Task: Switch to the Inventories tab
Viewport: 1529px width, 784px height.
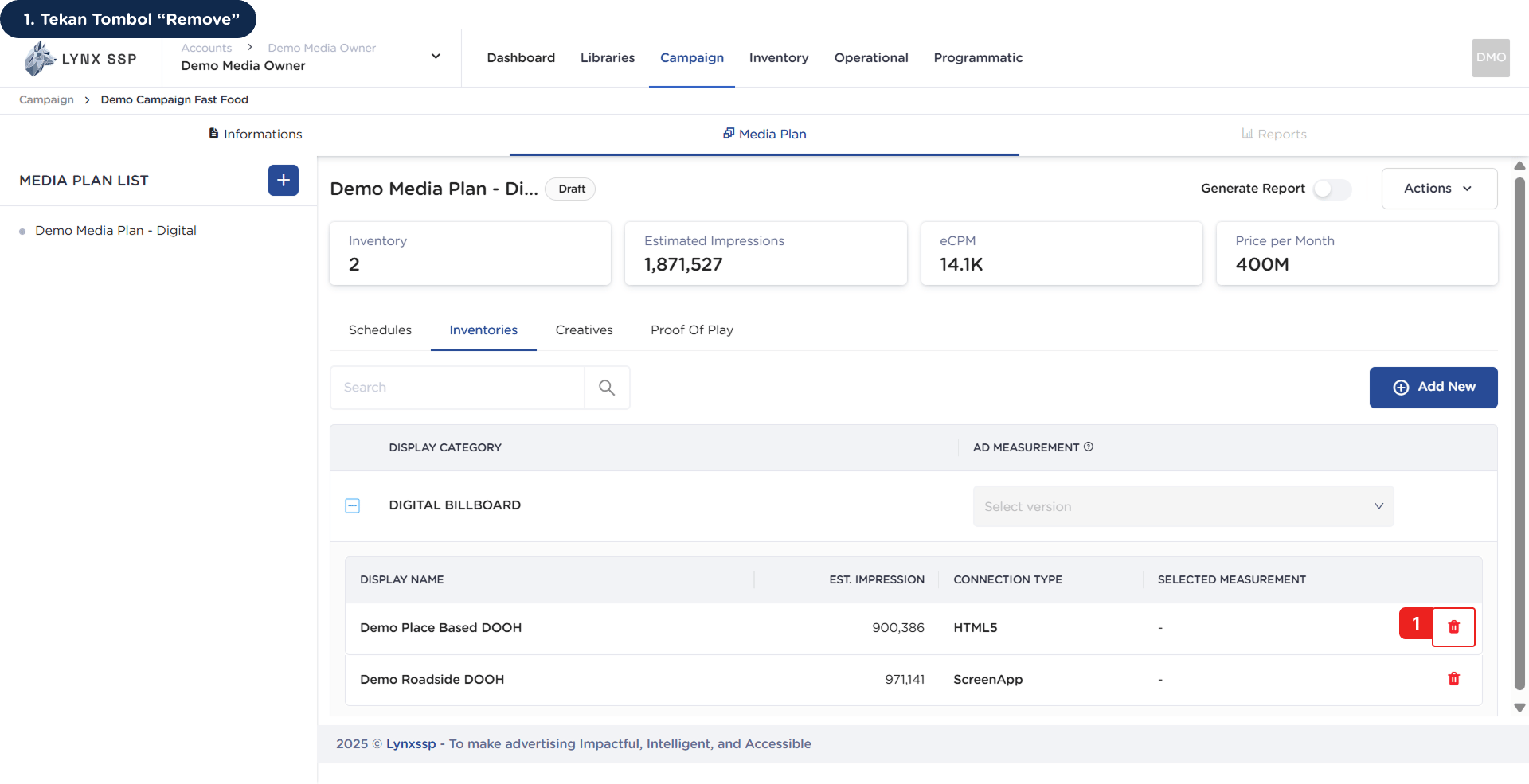Action: pyautogui.click(x=483, y=330)
